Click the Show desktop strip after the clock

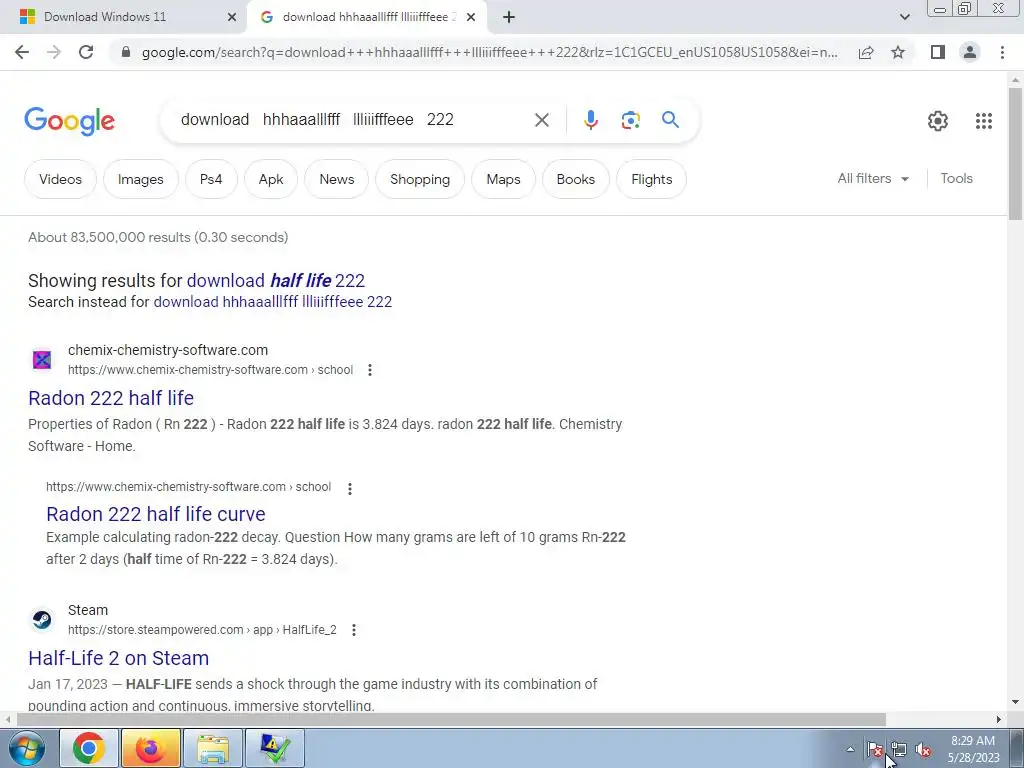(1017, 748)
